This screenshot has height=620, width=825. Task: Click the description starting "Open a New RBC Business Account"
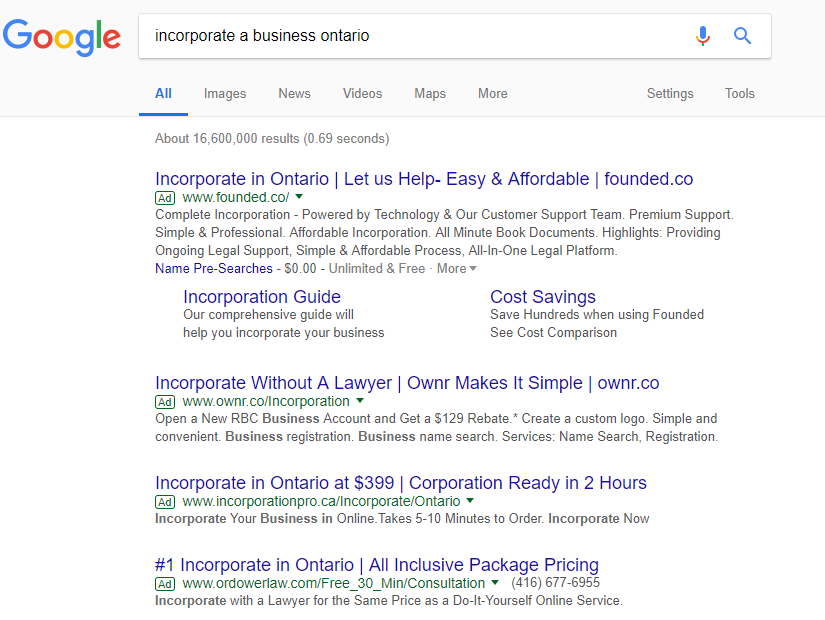[437, 428]
